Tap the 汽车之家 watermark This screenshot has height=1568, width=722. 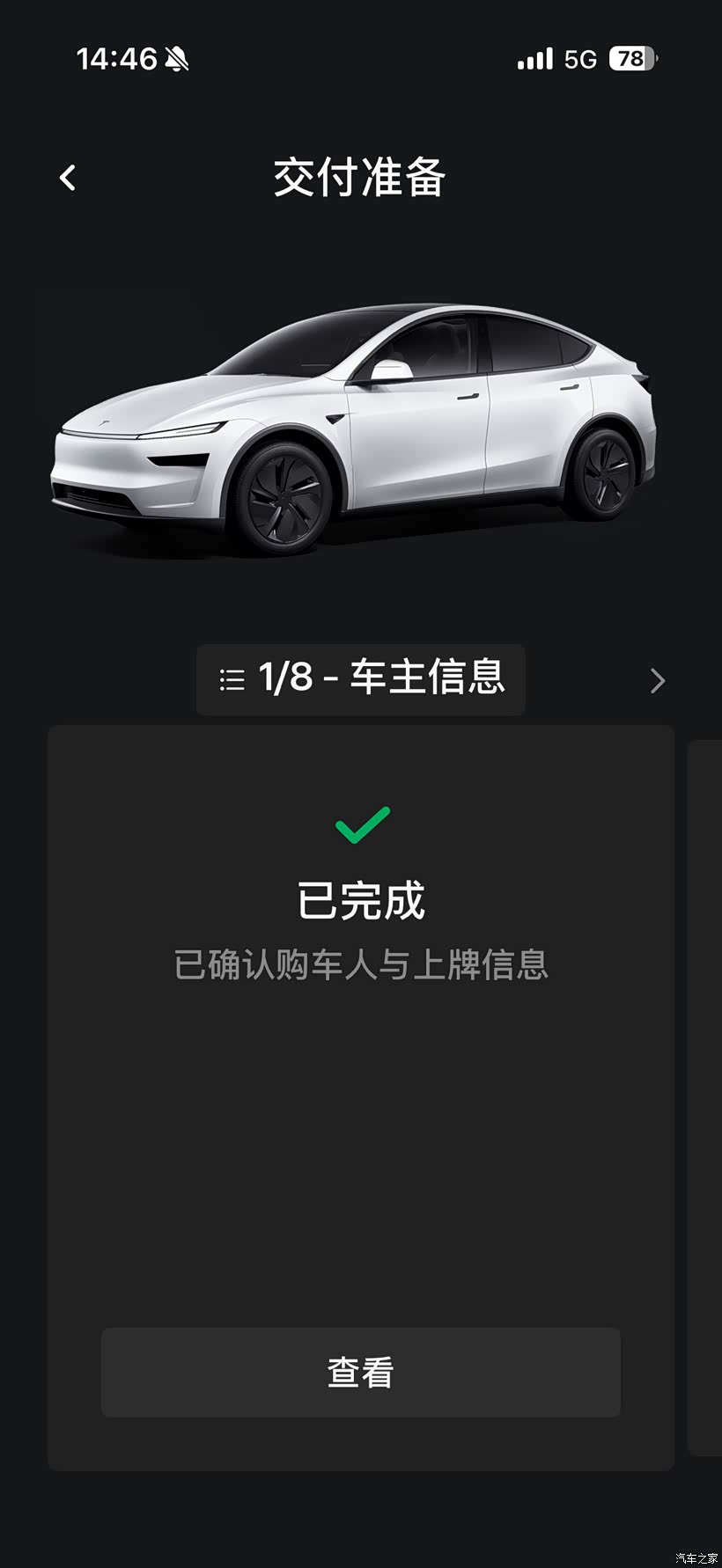click(696, 1557)
